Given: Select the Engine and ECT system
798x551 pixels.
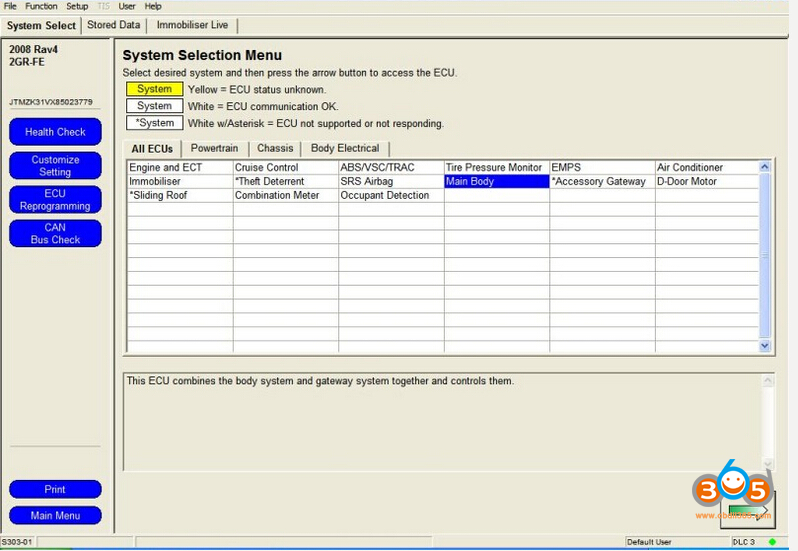Looking at the screenshot, I should pyautogui.click(x=180, y=167).
